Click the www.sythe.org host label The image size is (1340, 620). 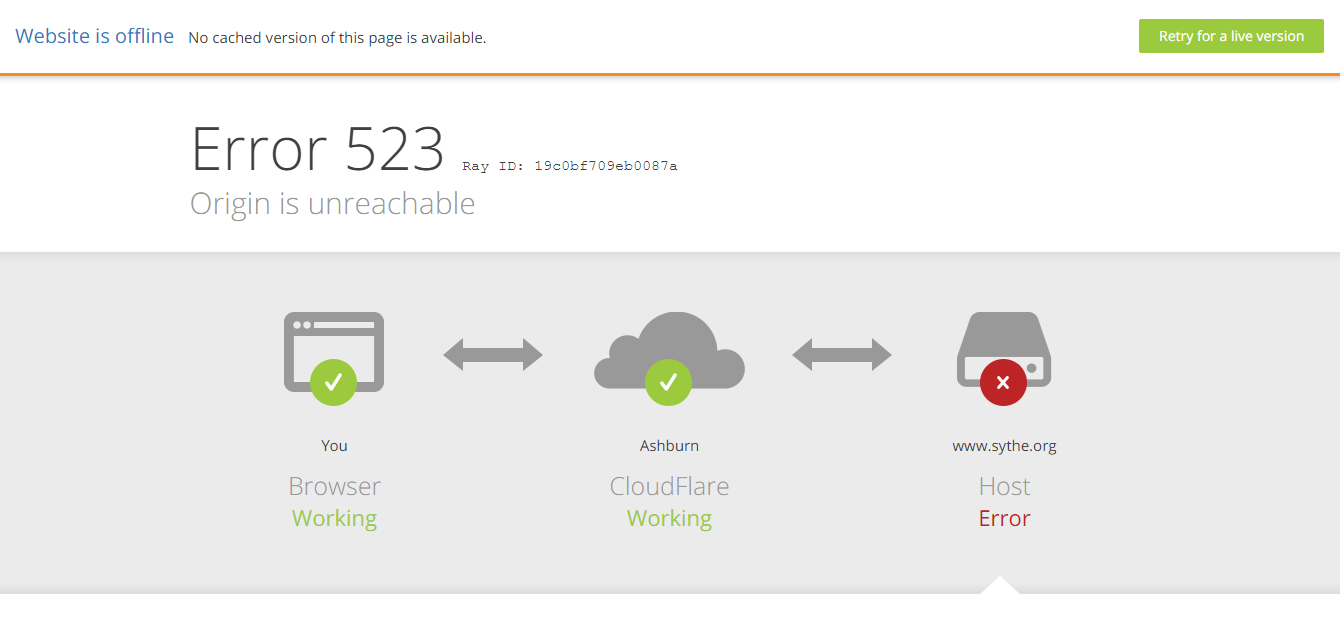click(1004, 446)
